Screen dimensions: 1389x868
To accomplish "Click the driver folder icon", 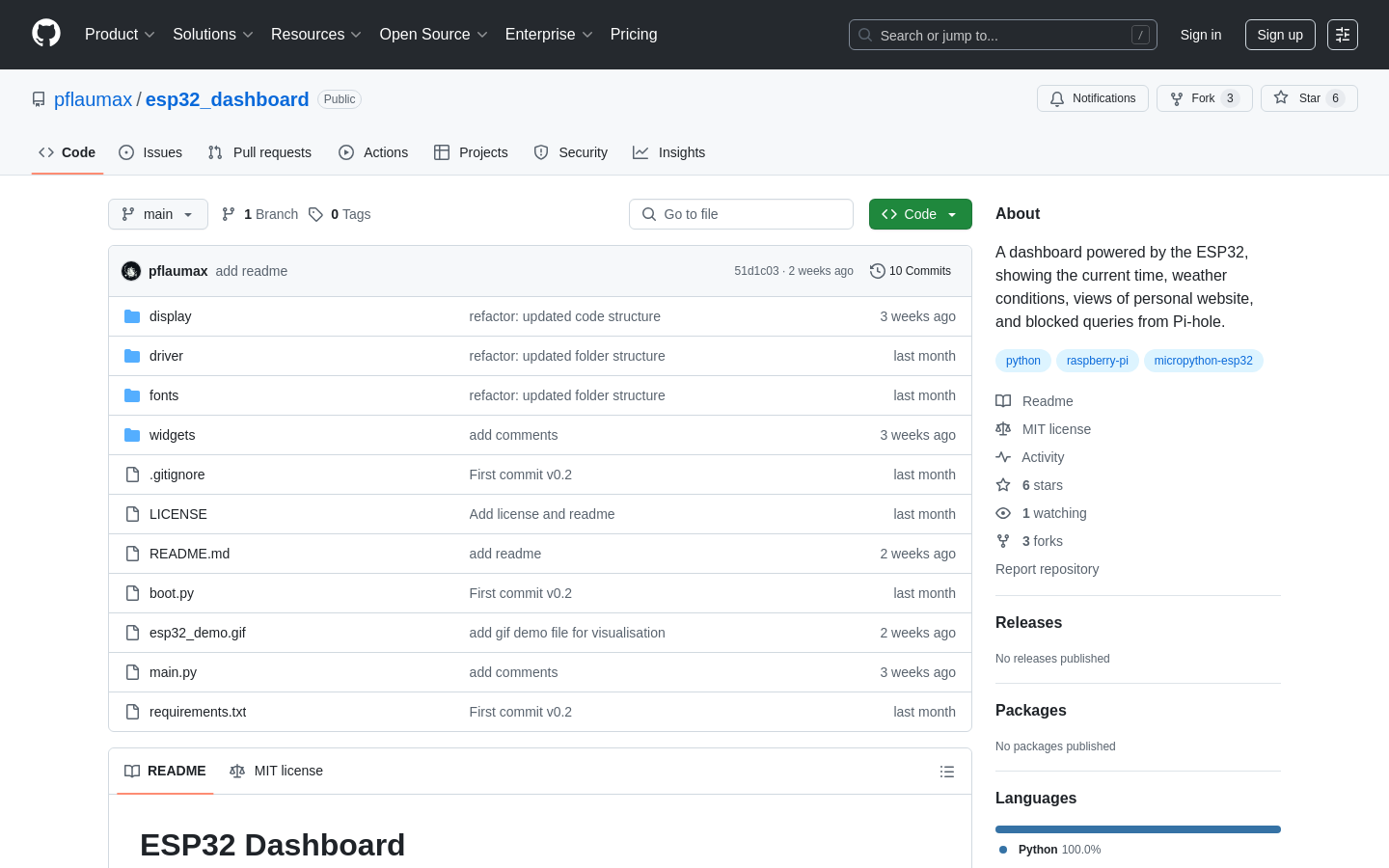I will 132,356.
